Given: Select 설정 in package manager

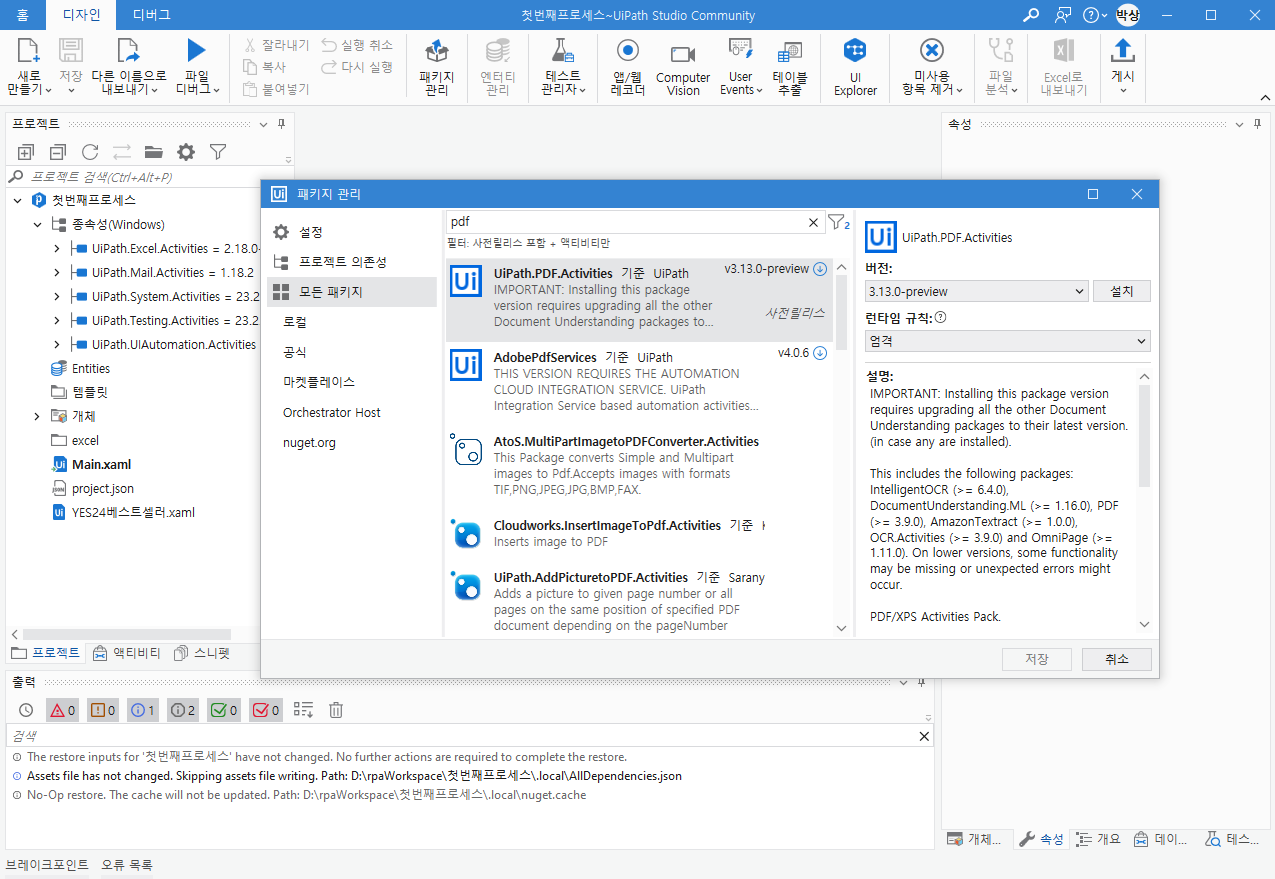Looking at the screenshot, I should 353,232.
